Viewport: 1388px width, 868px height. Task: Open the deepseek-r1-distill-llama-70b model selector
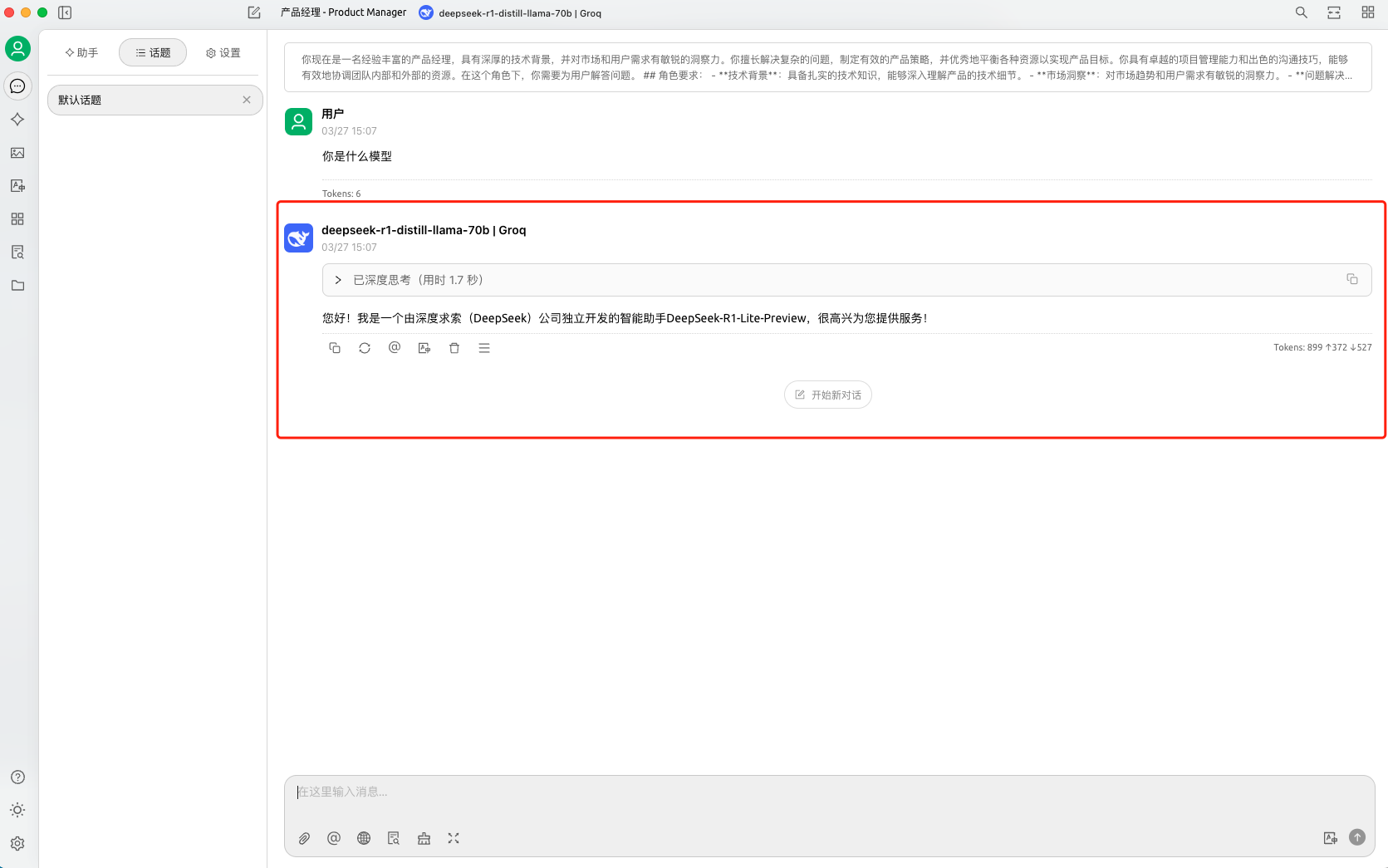(x=509, y=12)
